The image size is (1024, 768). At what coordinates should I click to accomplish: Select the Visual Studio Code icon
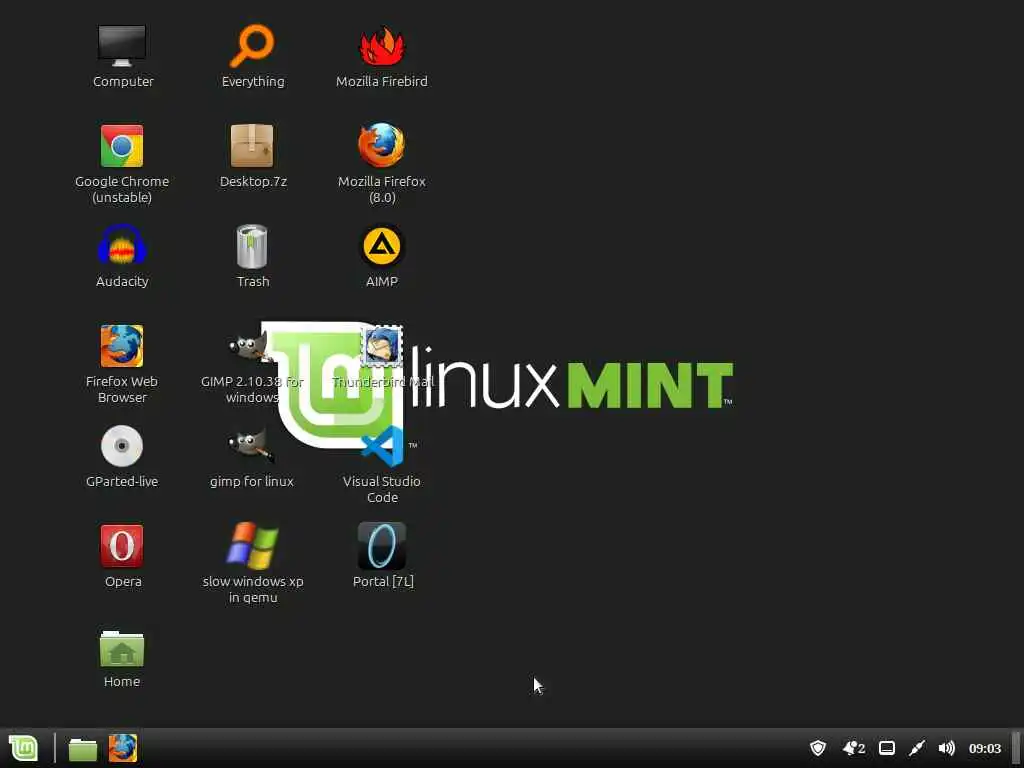382,446
